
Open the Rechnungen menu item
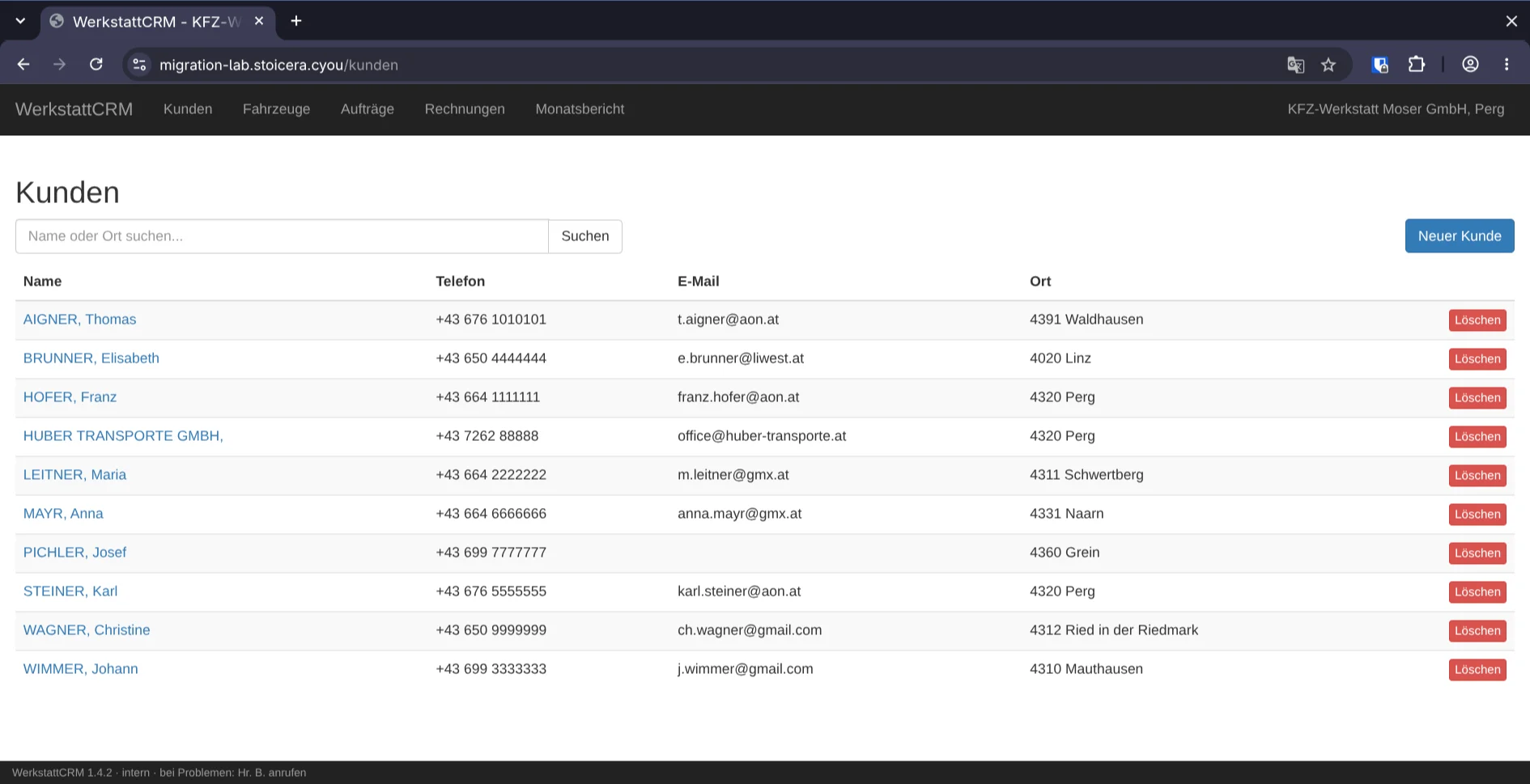(465, 109)
